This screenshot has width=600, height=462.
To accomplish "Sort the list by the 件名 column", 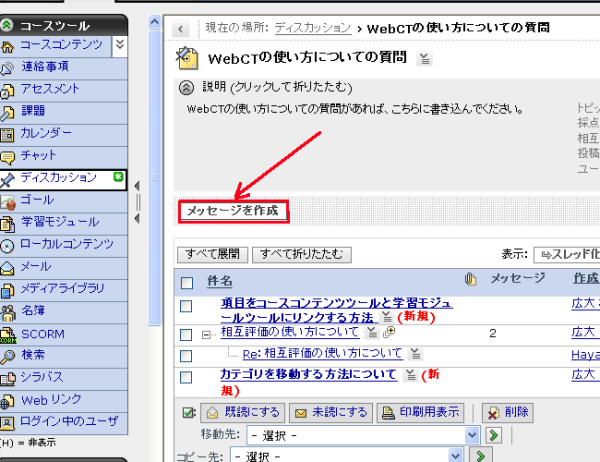I will pos(220,281).
